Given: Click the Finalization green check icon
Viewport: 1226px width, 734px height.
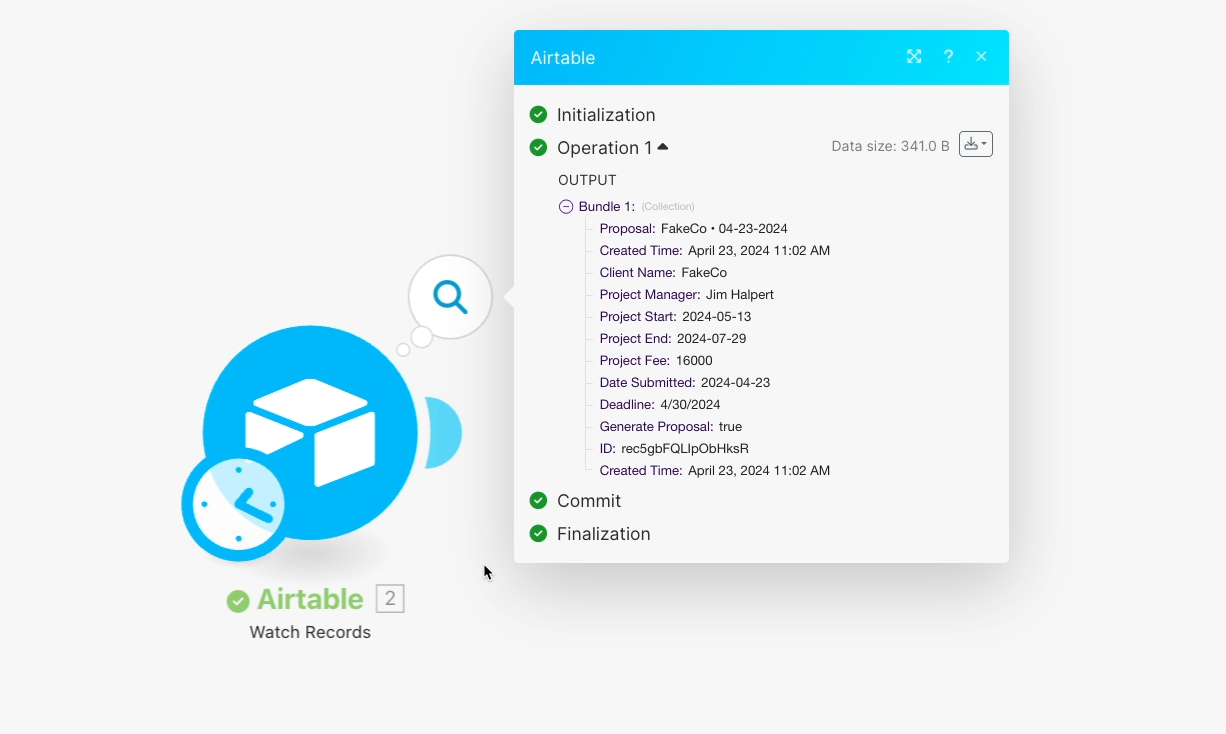Looking at the screenshot, I should pos(538,533).
